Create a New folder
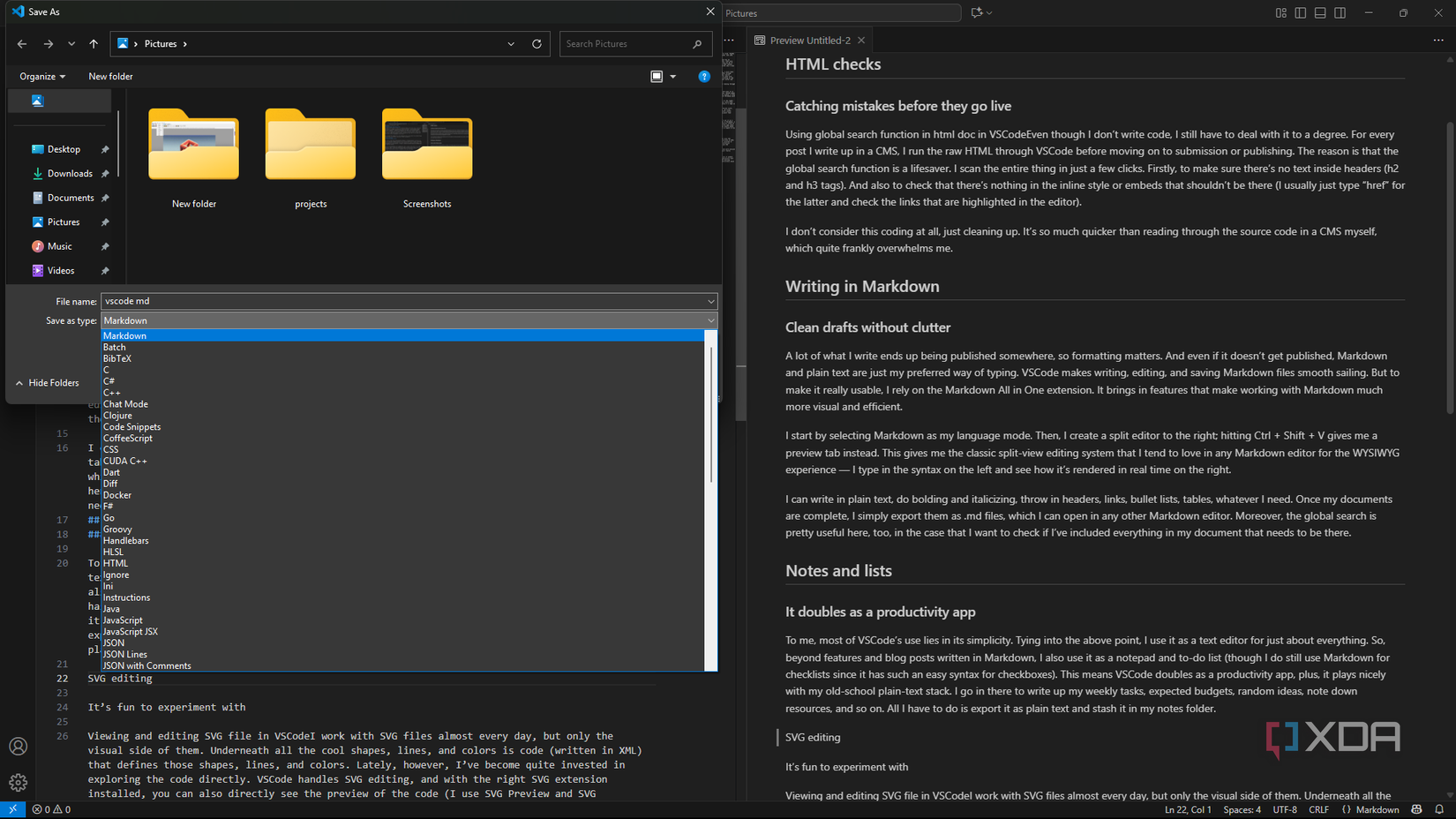 click(110, 77)
